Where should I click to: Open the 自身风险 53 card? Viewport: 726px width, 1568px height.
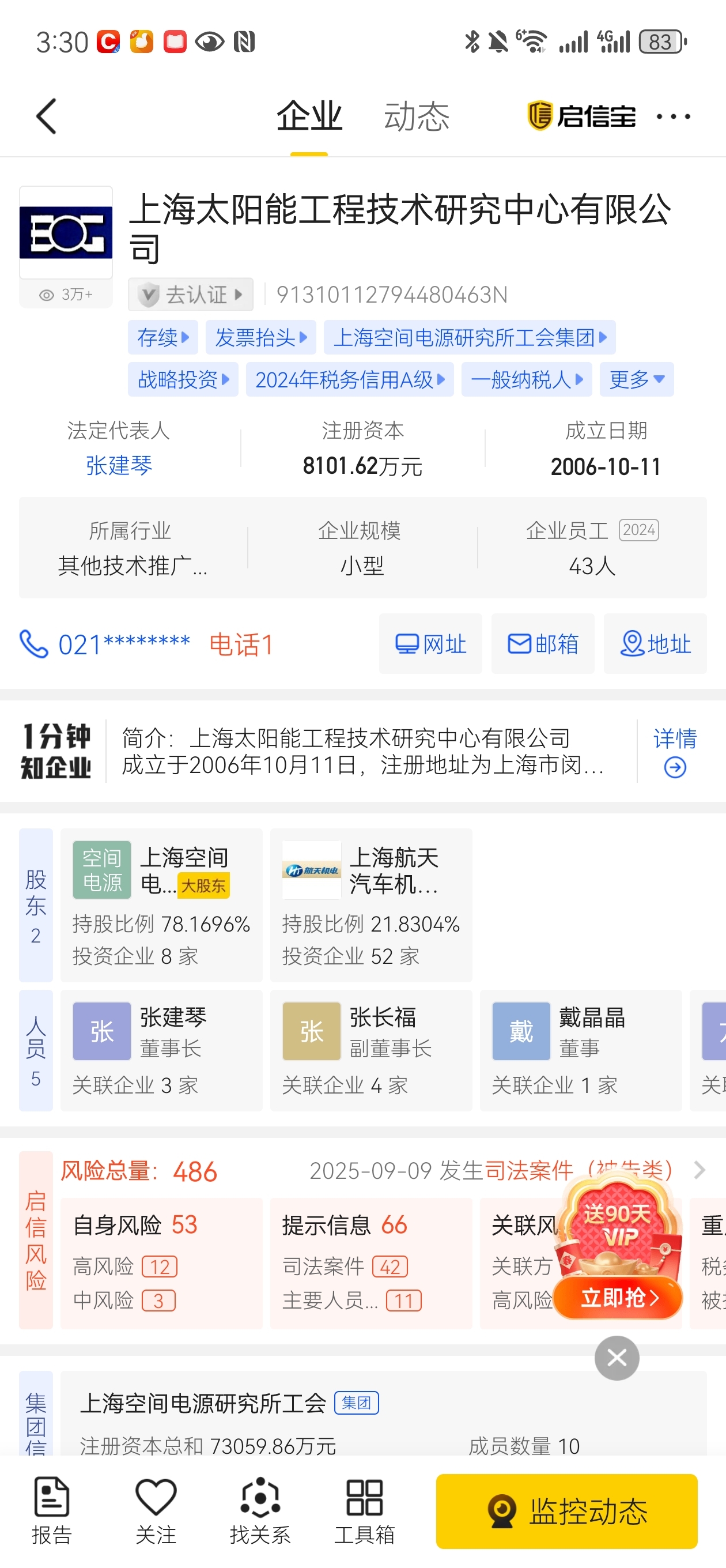(161, 1263)
